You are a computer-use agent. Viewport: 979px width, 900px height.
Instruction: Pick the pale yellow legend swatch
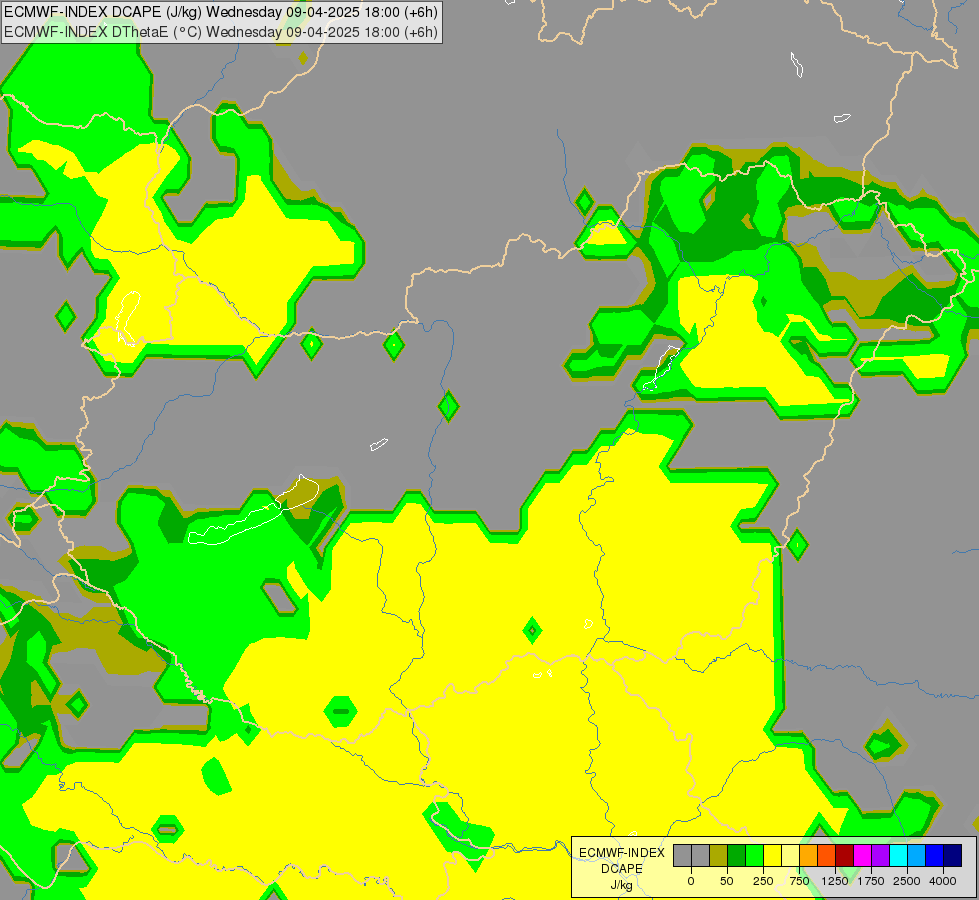(790, 855)
